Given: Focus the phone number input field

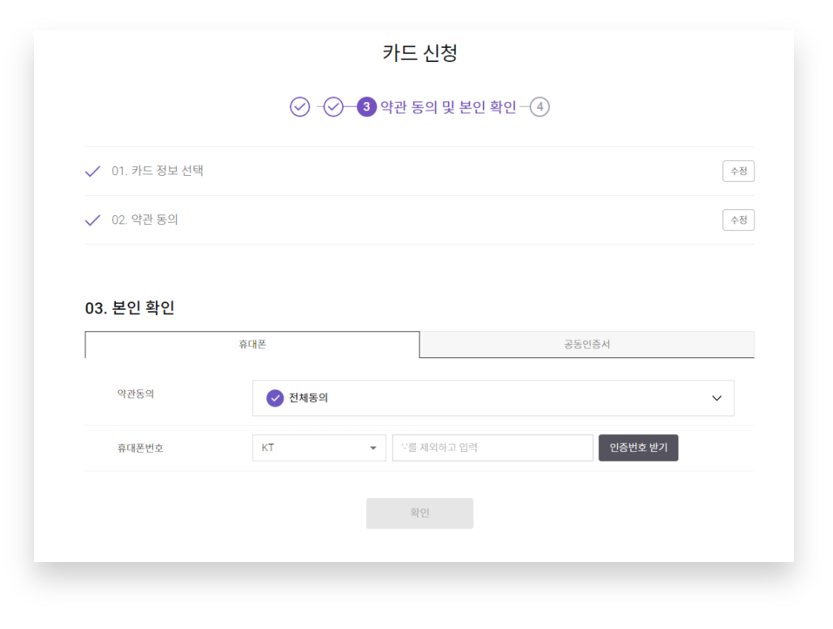Looking at the screenshot, I should pyautogui.click(x=493, y=448).
